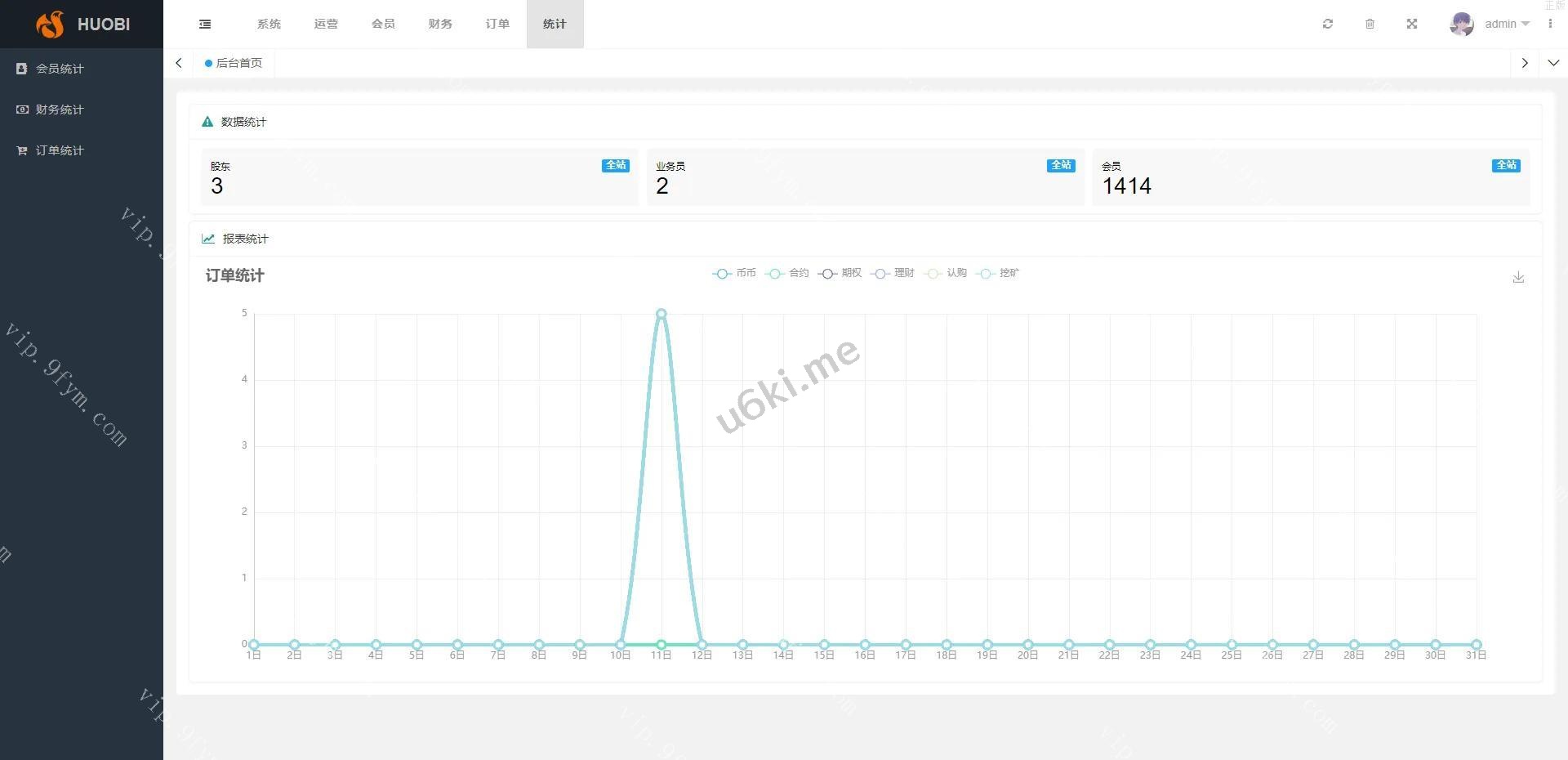Open the vertical three-dot more menu
Image resolution: width=1568 pixels, height=760 pixels.
point(1550,25)
